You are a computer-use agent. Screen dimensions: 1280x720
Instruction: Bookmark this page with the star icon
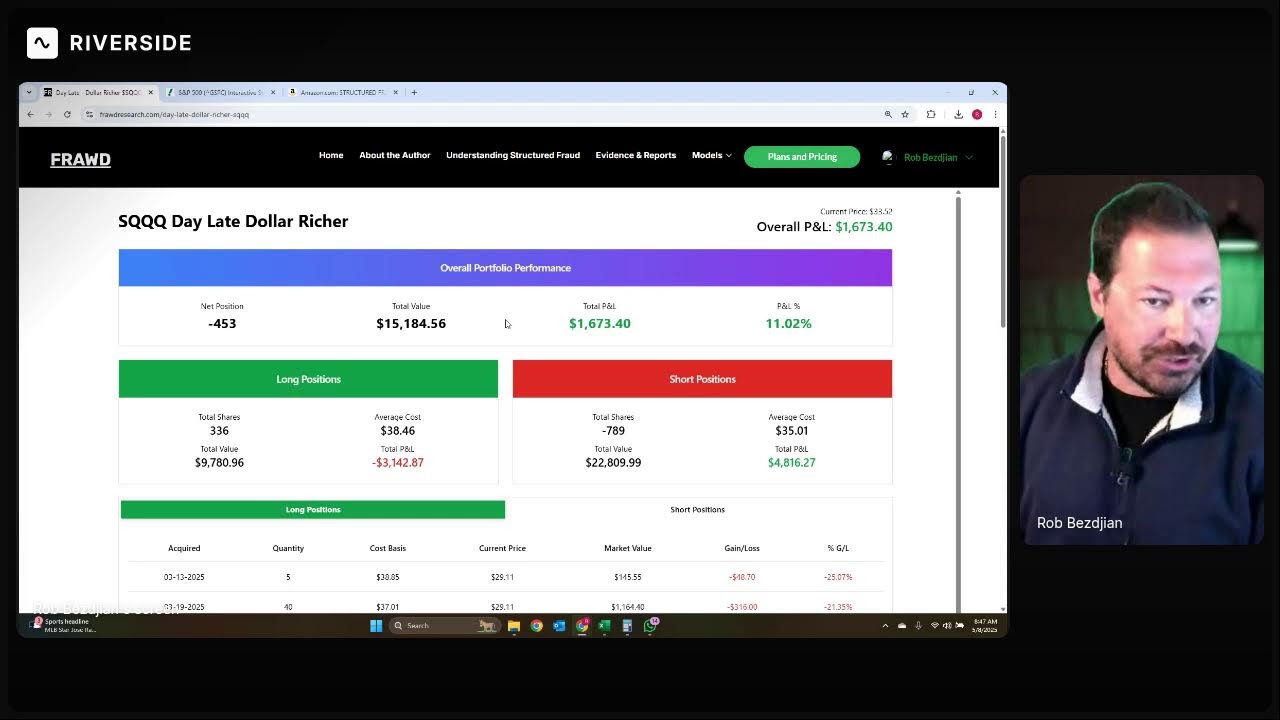pyautogui.click(x=905, y=114)
